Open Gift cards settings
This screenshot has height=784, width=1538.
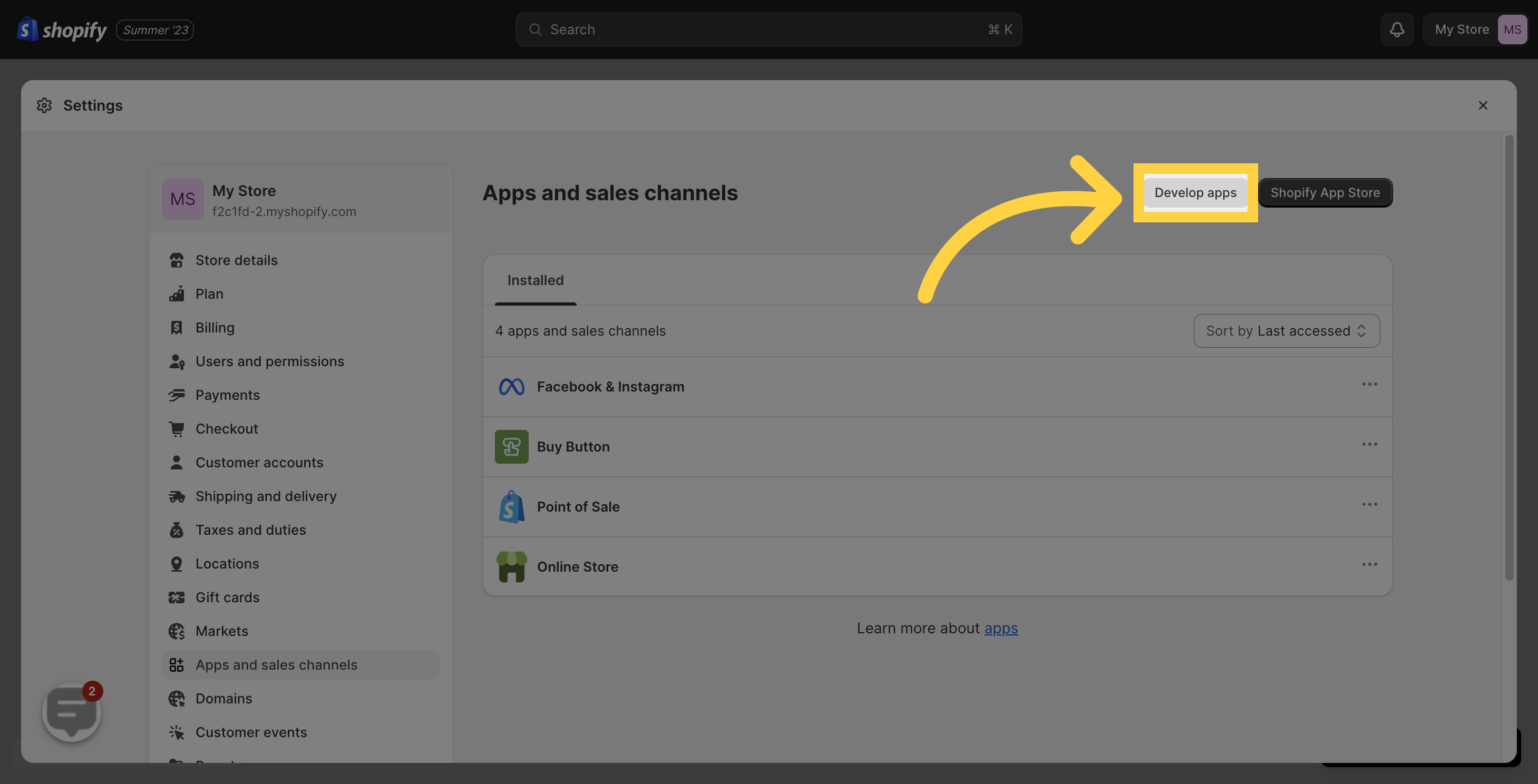point(300,597)
